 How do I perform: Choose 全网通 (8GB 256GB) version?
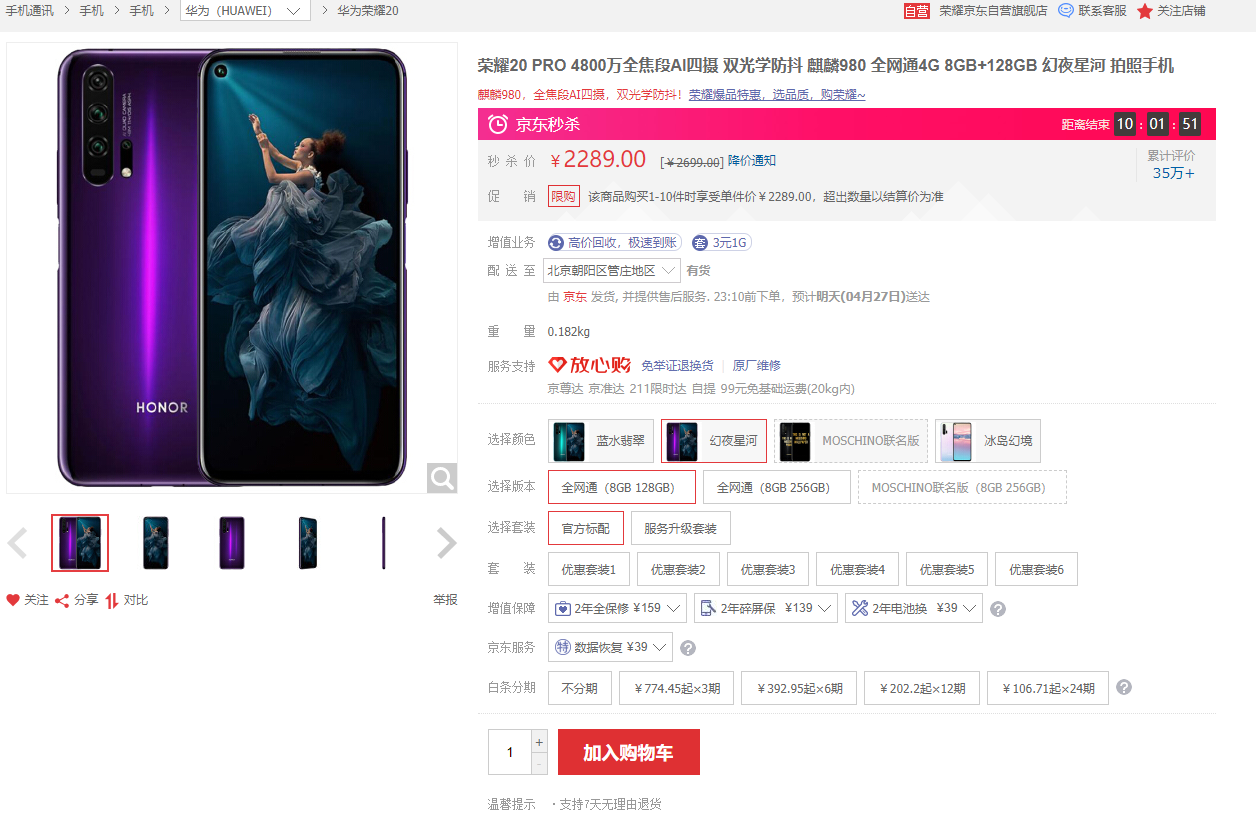(777, 487)
